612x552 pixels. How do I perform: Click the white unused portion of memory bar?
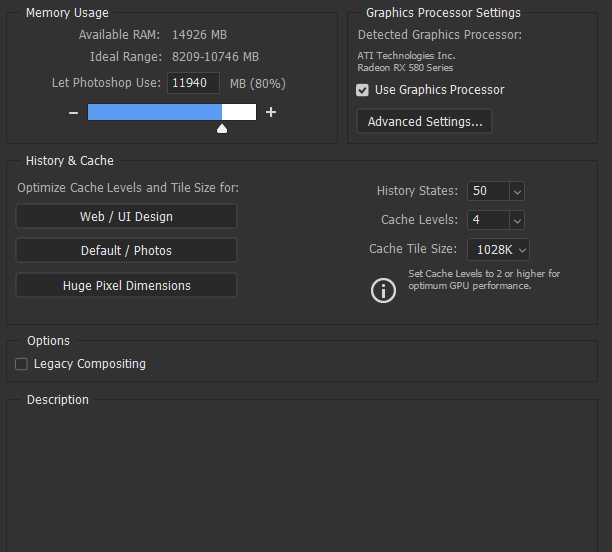239,112
